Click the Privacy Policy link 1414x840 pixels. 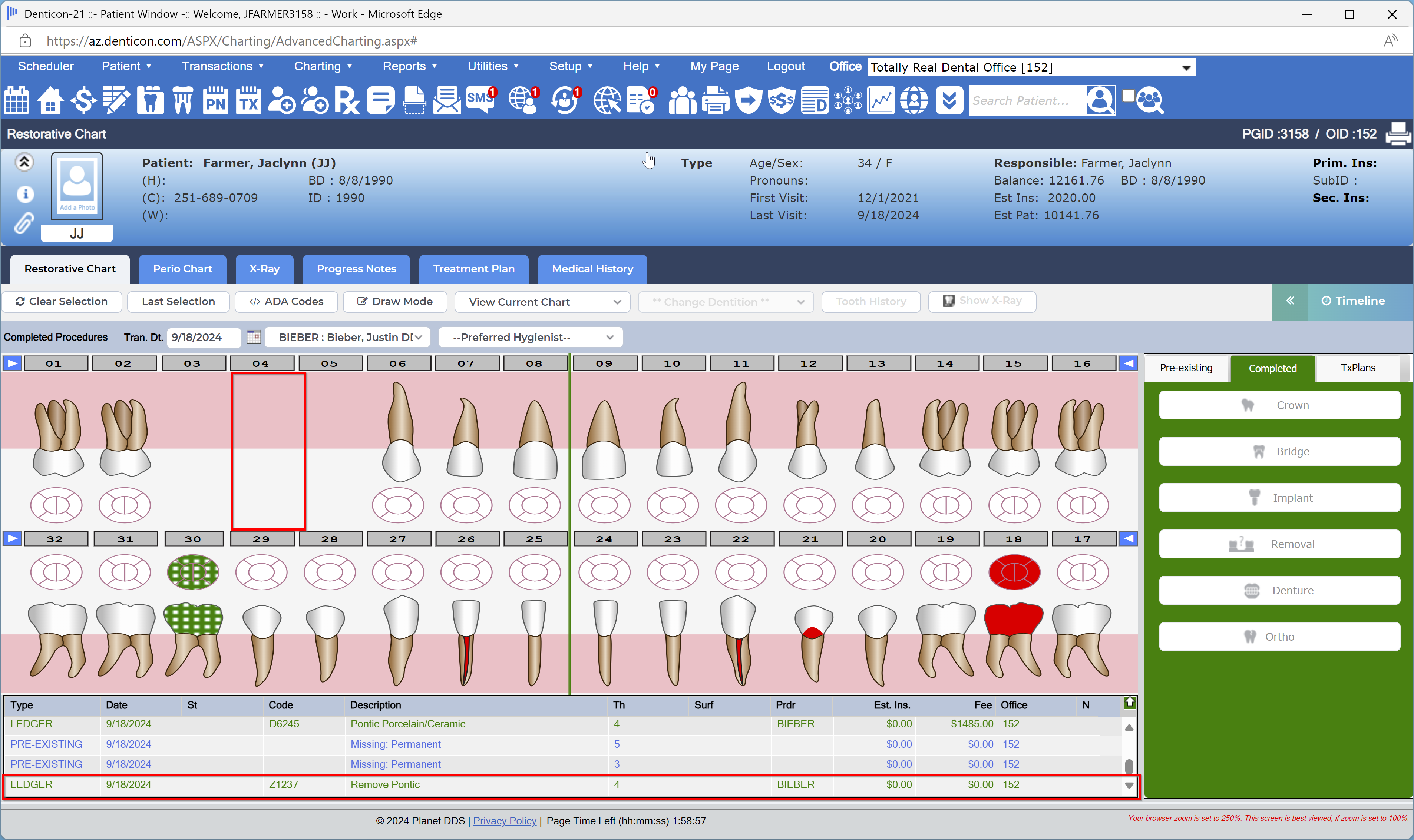(504, 821)
